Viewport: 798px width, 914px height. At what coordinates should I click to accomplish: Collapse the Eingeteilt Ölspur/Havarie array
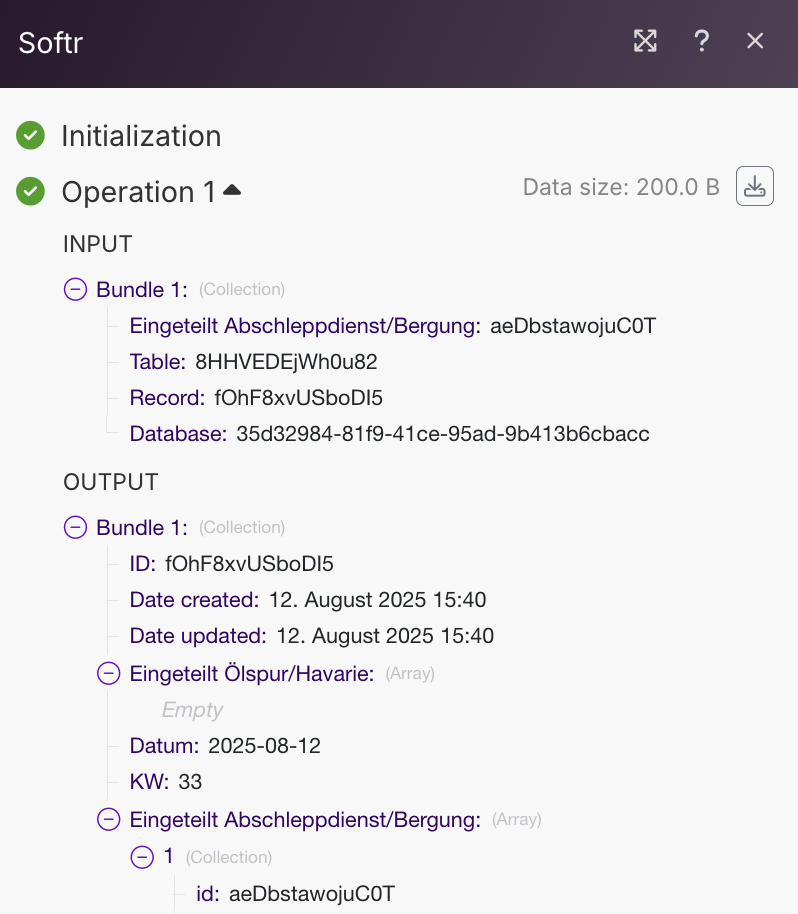108,673
